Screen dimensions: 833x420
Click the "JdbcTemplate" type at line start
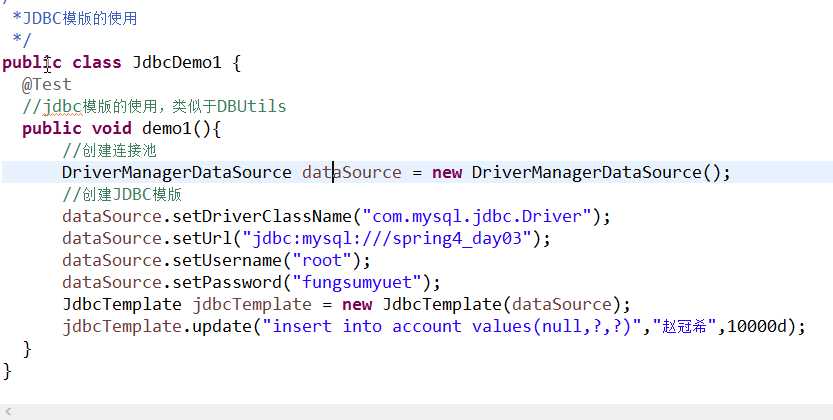click(x=122, y=304)
